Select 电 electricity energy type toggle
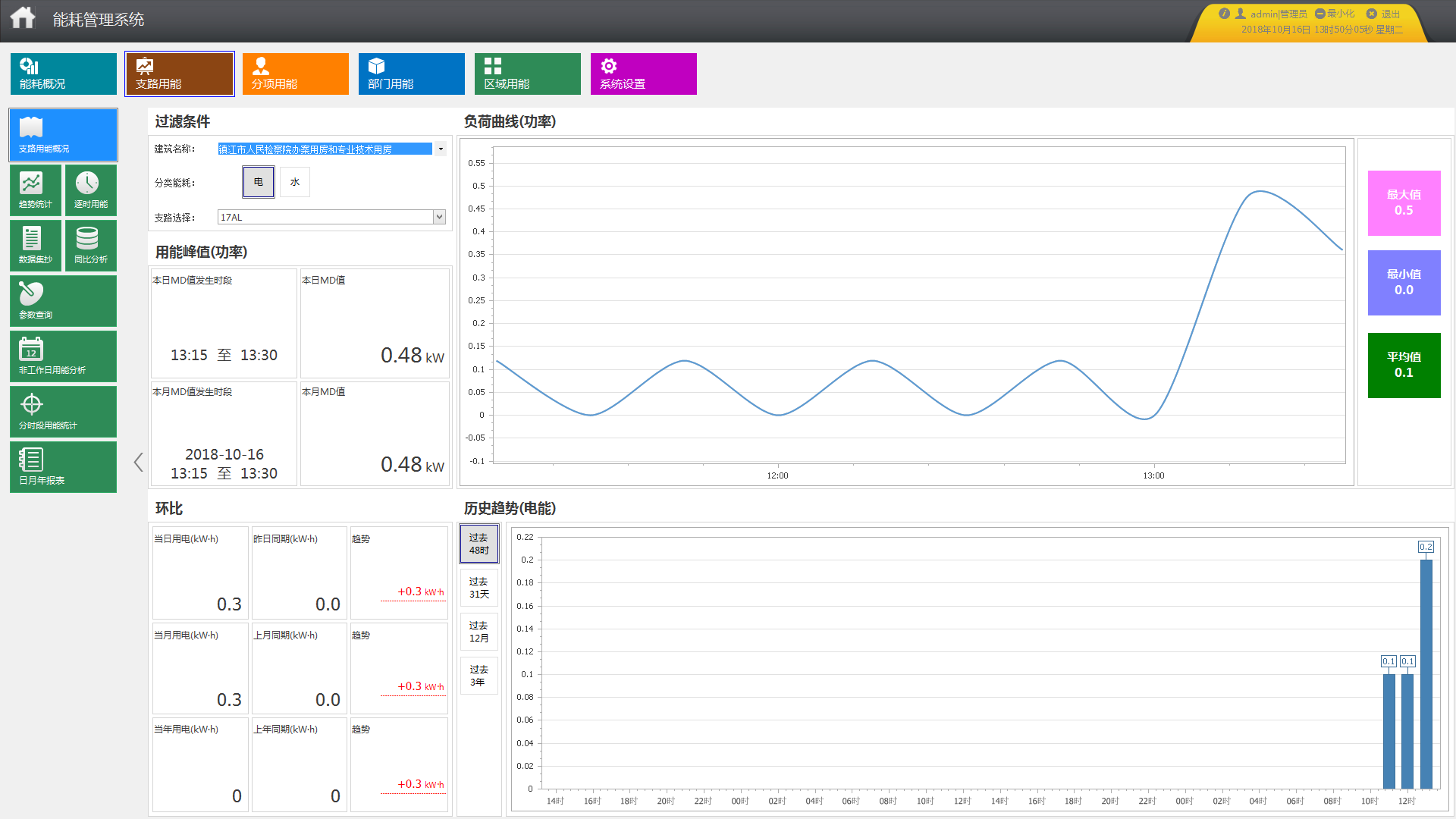The image size is (1456, 819). coord(259,182)
